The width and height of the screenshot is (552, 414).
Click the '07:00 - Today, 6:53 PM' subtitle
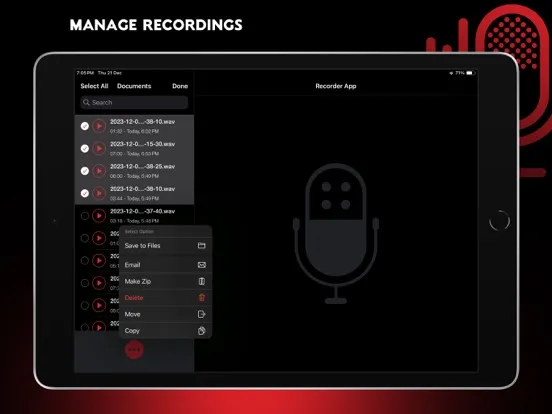point(134,154)
